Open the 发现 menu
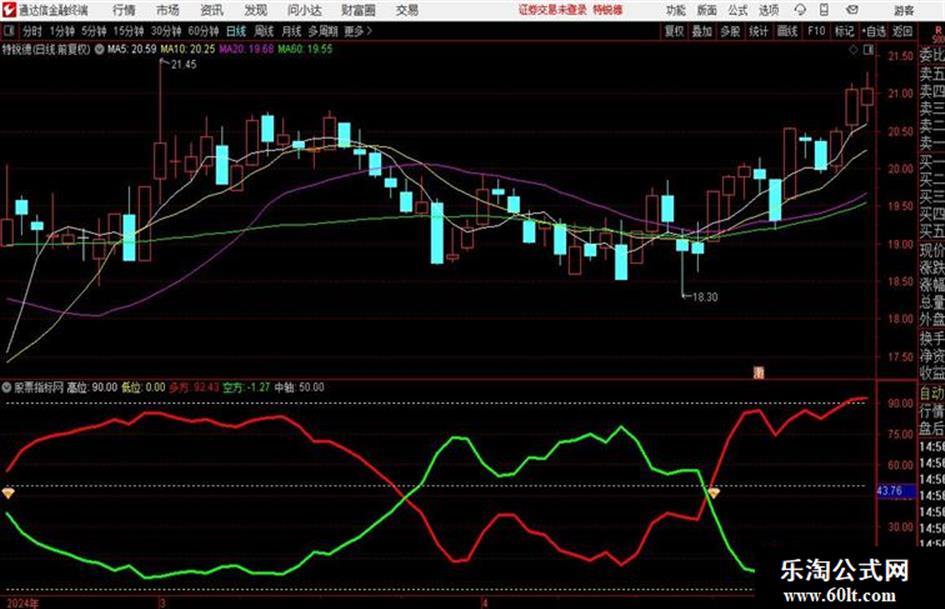 tap(256, 10)
